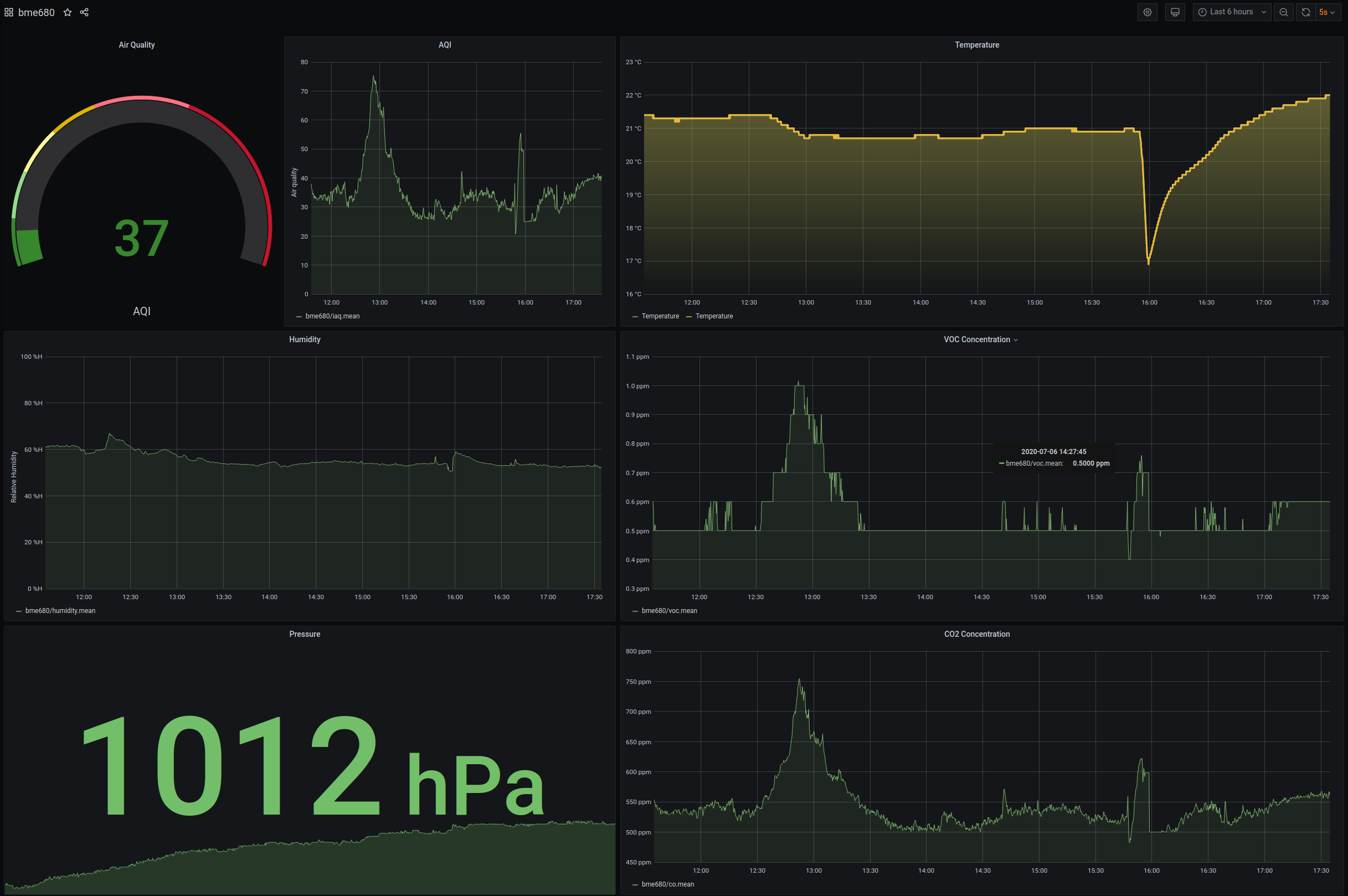Click the manual refresh dashboard icon
Viewport: 1348px width, 896px height.
pos(1305,12)
